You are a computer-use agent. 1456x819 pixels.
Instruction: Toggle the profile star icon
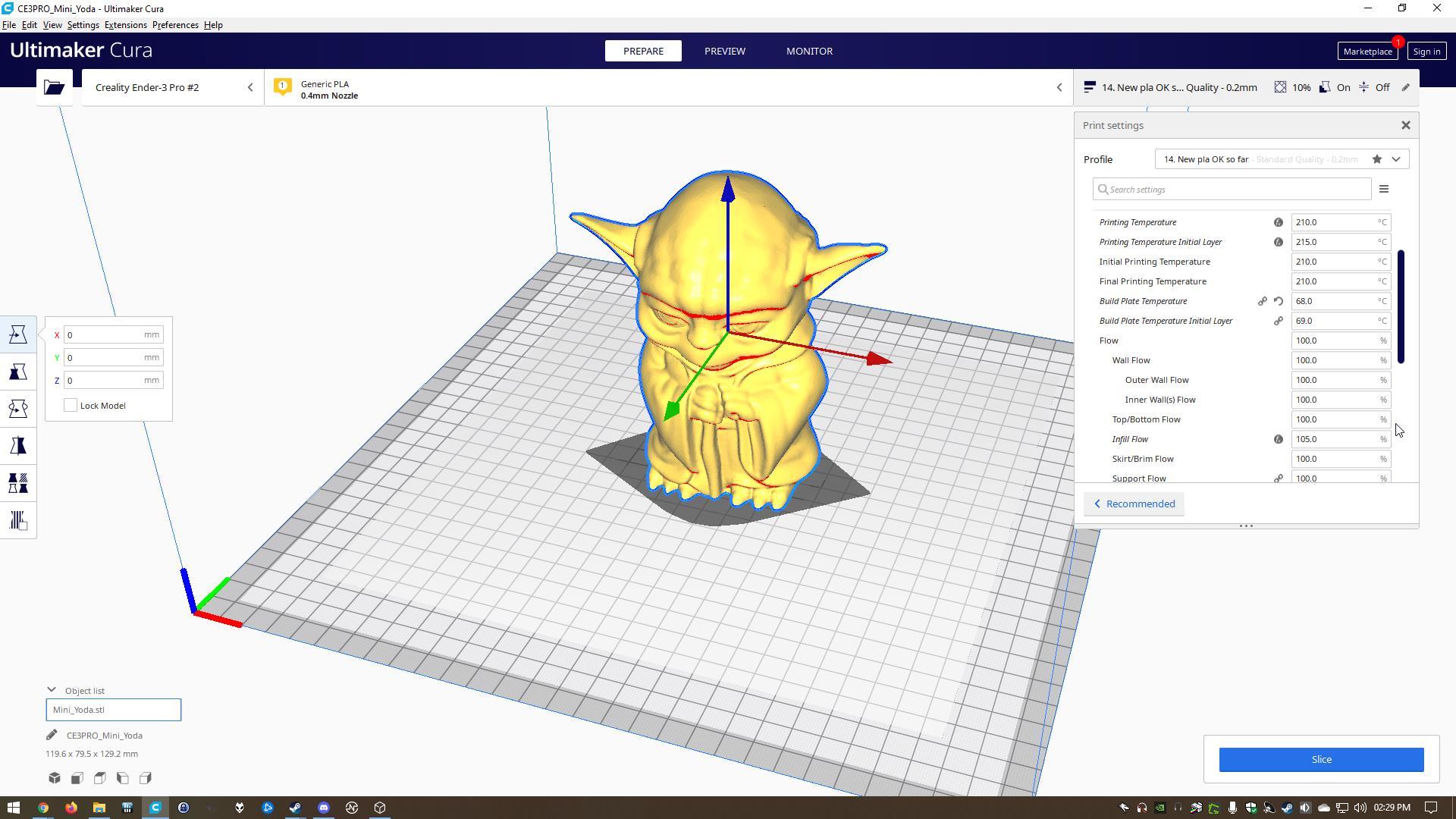1376,159
